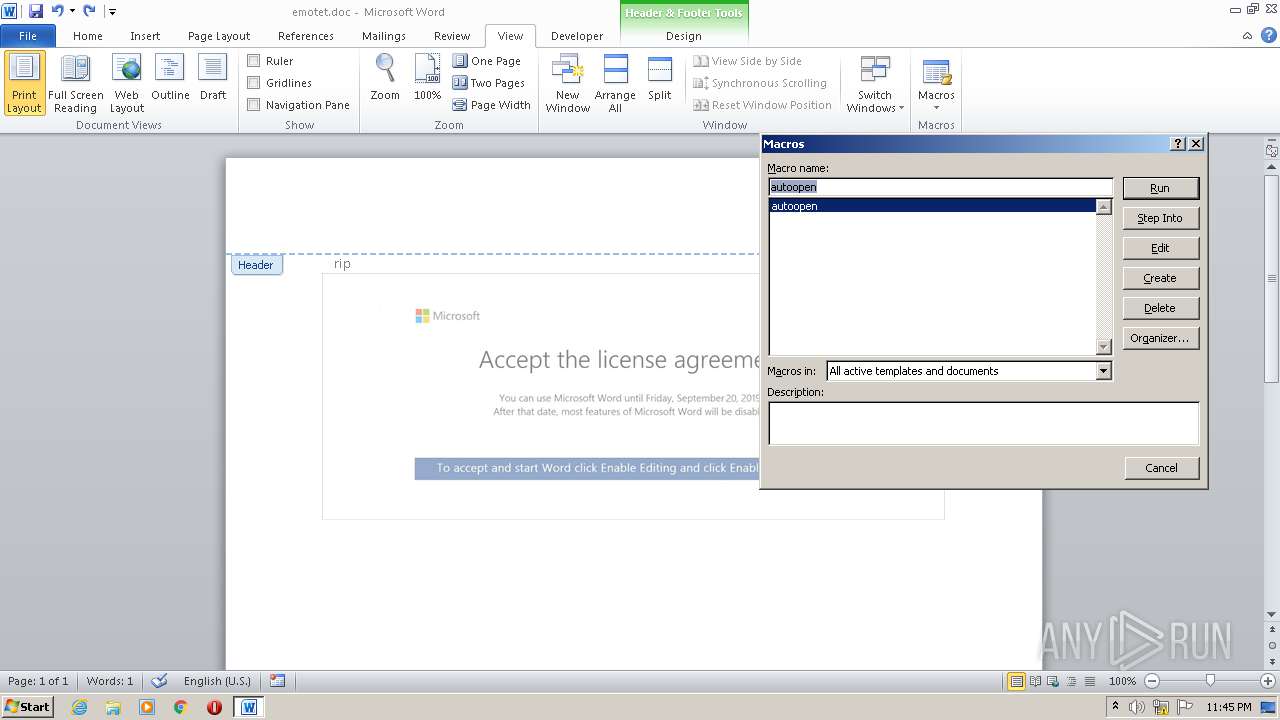Open Full Screen Reading view
Screen dimensions: 1280x720
pyautogui.click(x=76, y=84)
